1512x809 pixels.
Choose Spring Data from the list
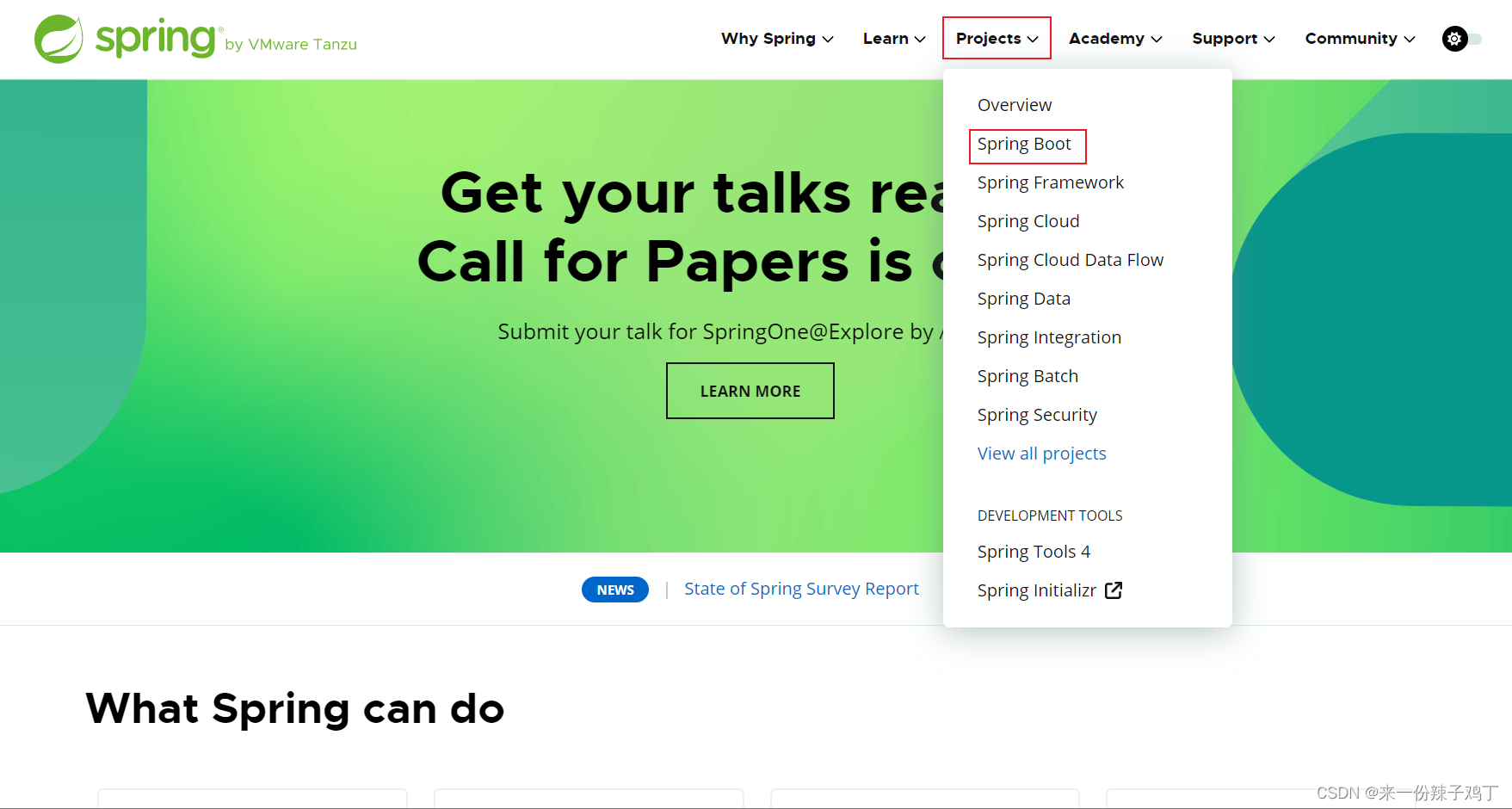[1024, 299]
